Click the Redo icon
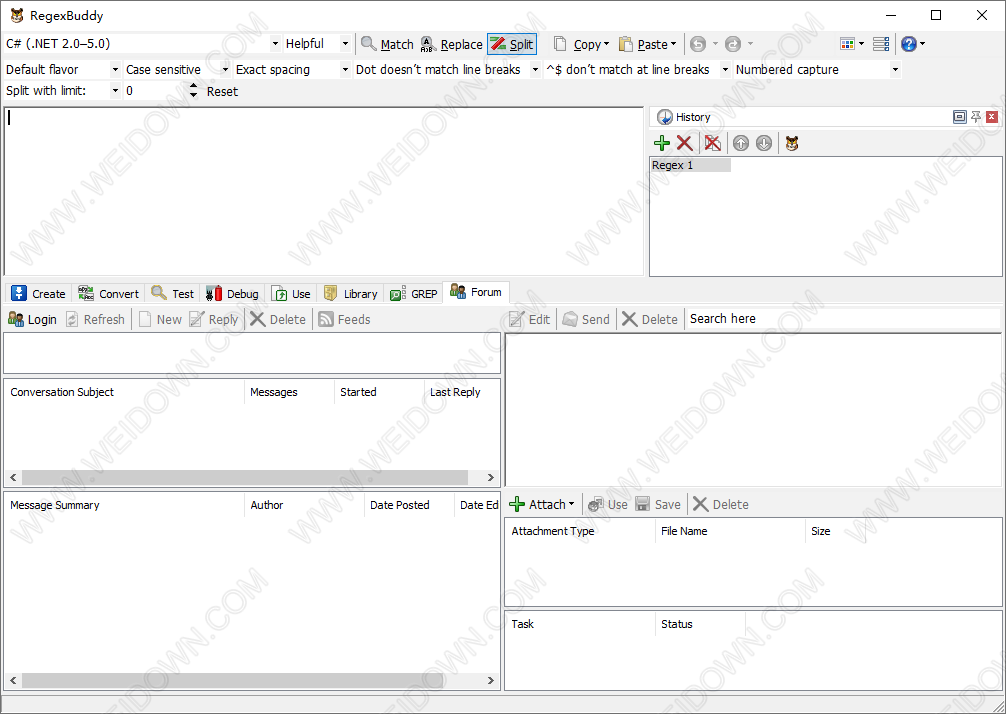The width and height of the screenshot is (1006, 714). pyautogui.click(x=733, y=44)
